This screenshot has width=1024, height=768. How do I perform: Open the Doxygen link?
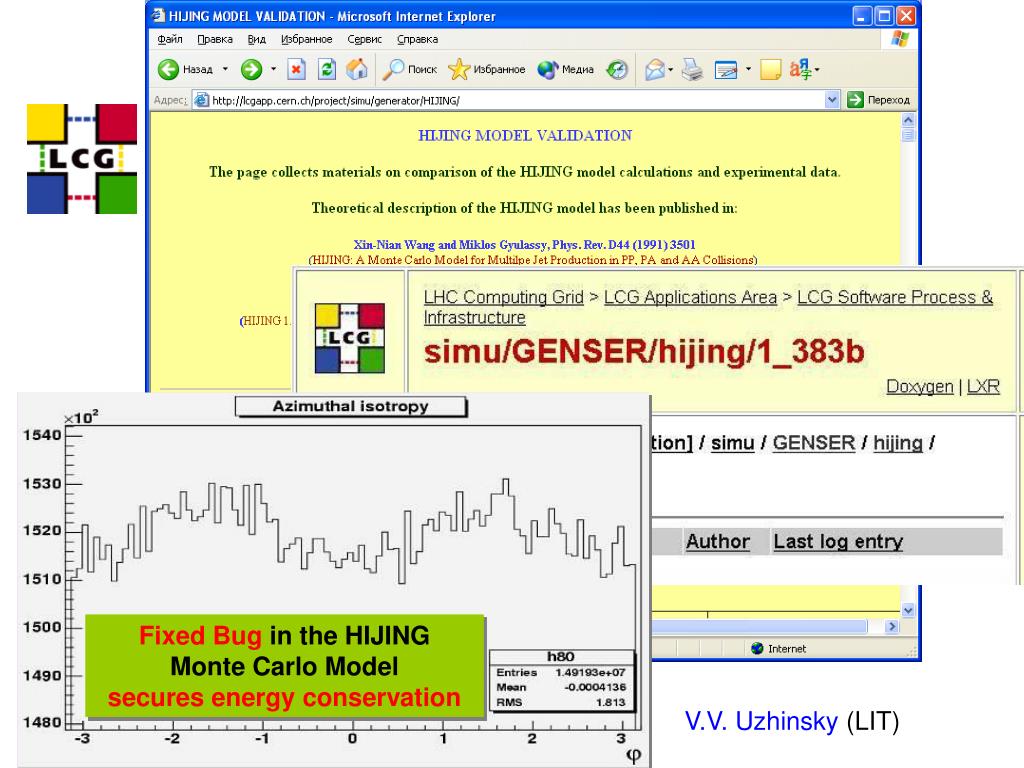pos(920,387)
